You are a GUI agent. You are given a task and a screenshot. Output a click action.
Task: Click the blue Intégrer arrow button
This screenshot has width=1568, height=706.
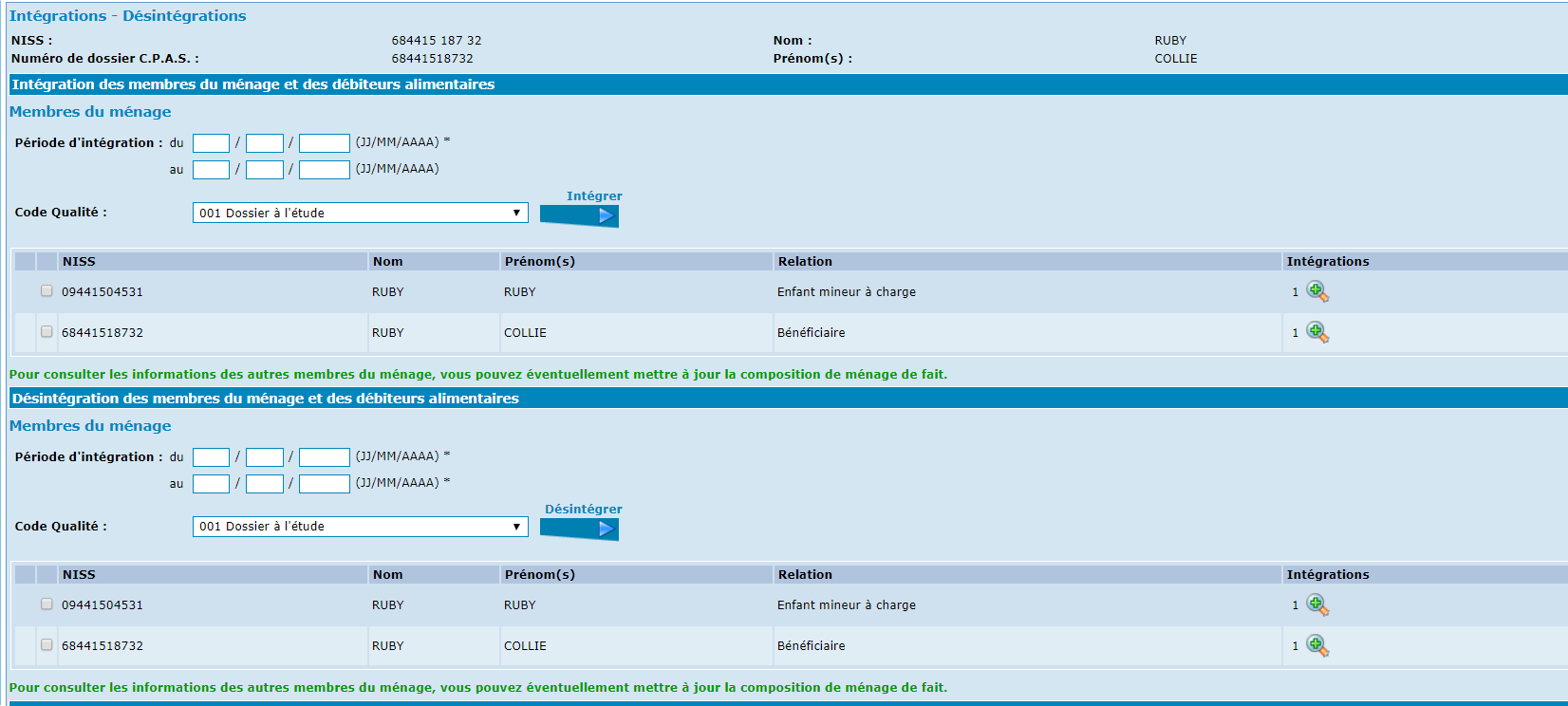pos(579,216)
